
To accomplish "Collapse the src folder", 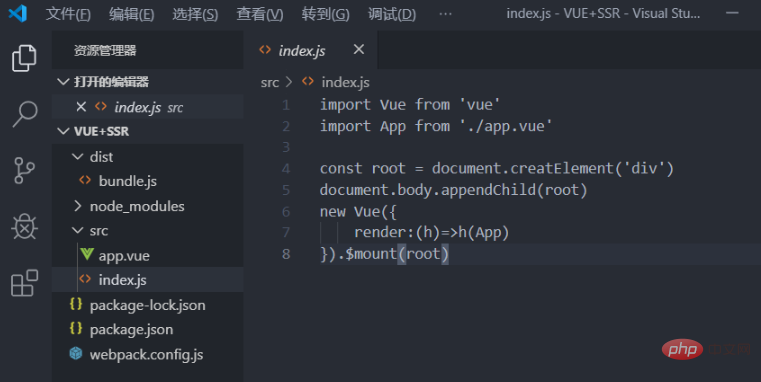I will click(x=77, y=231).
